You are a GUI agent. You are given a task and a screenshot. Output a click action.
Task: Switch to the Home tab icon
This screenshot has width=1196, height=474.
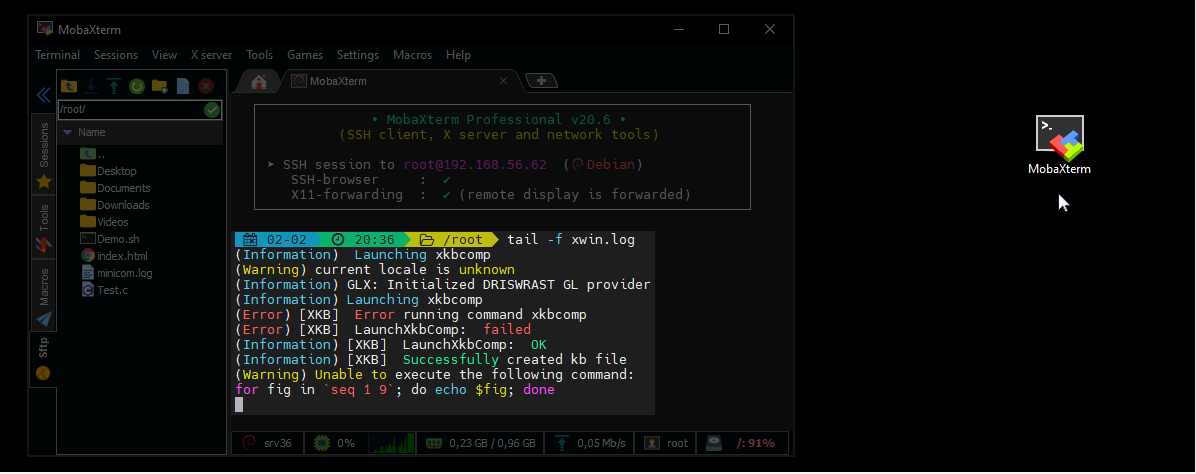click(x=259, y=82)
